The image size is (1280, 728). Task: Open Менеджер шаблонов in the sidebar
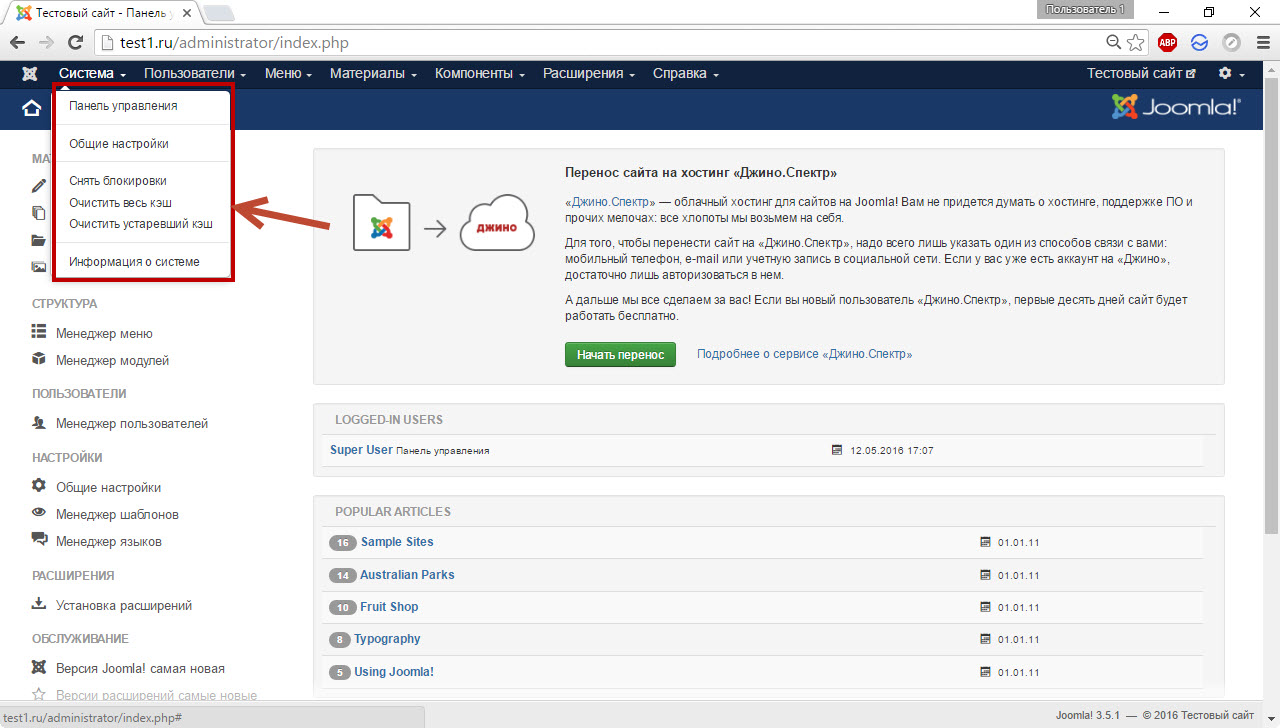point(117,515)
